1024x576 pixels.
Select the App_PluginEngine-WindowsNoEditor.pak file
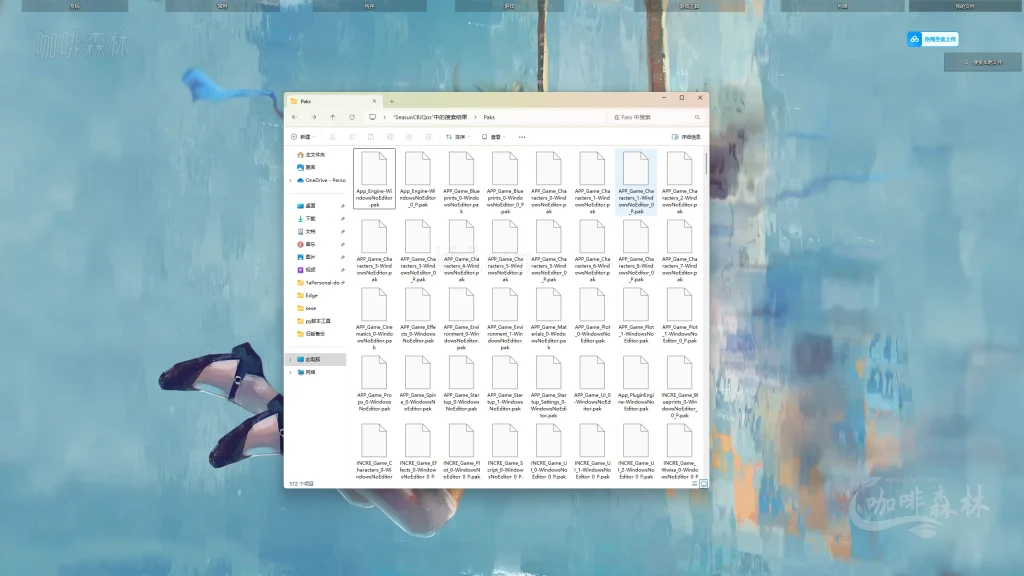pos(636,387)
